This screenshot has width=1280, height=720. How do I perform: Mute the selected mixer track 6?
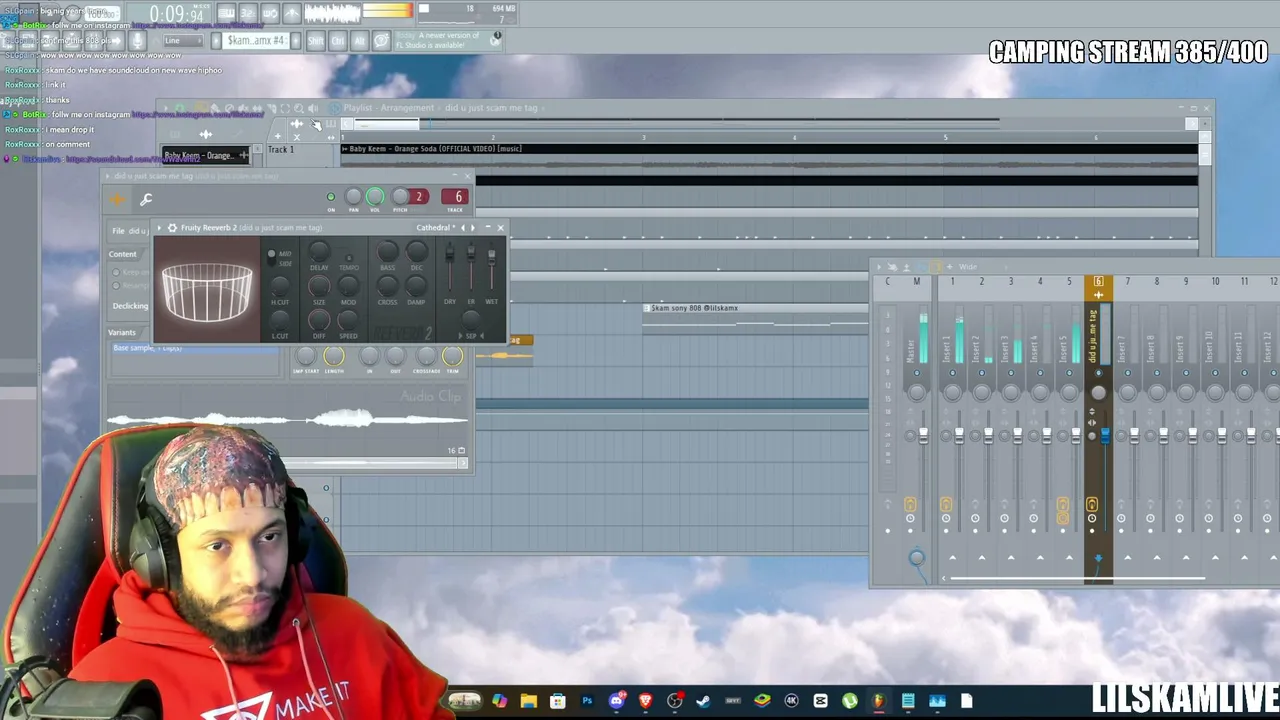point(1098,373)
